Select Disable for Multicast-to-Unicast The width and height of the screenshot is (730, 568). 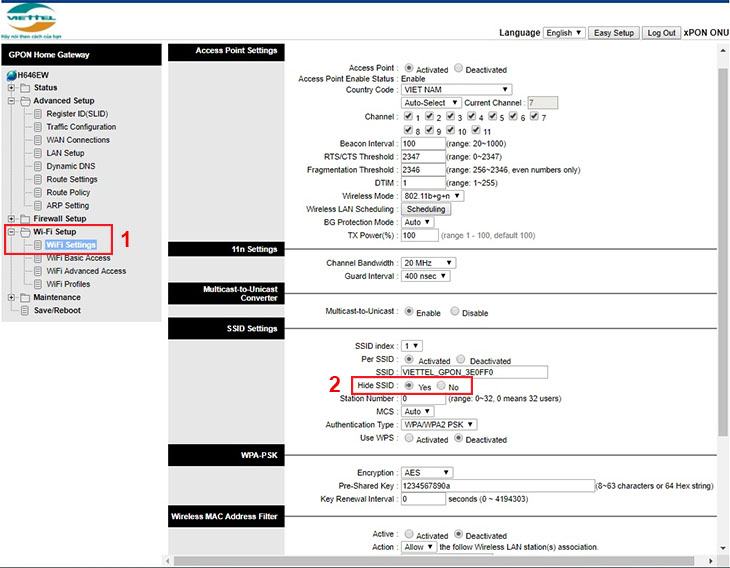click(x=454, y=311)
